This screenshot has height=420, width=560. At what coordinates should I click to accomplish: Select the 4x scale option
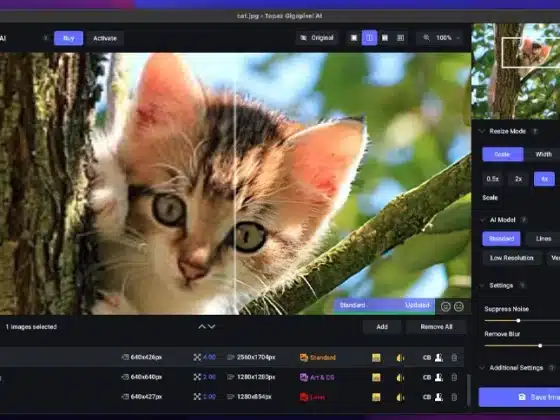(544, 179)
